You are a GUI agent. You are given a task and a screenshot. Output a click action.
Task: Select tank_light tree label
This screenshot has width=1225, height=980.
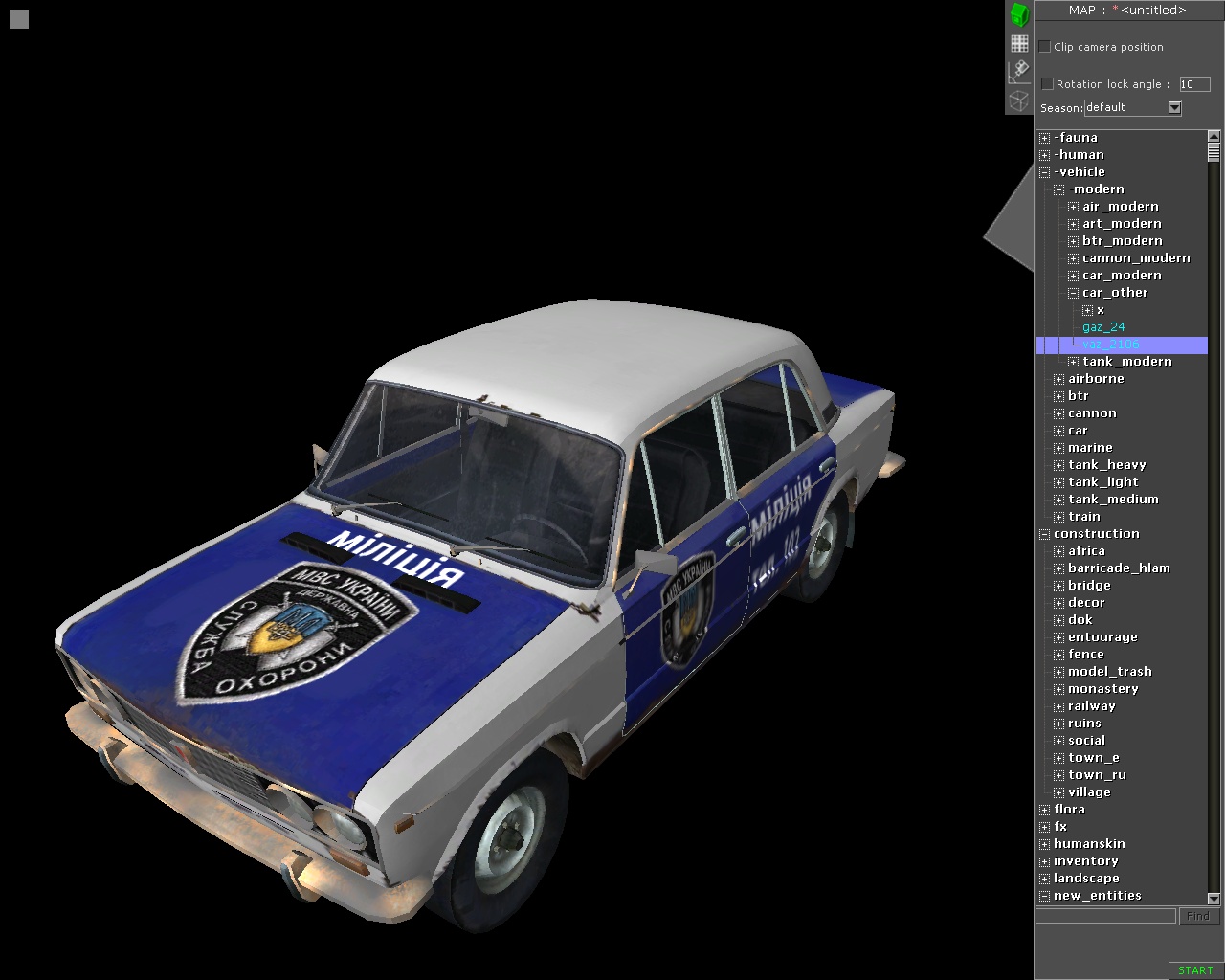coord(1103,482)
